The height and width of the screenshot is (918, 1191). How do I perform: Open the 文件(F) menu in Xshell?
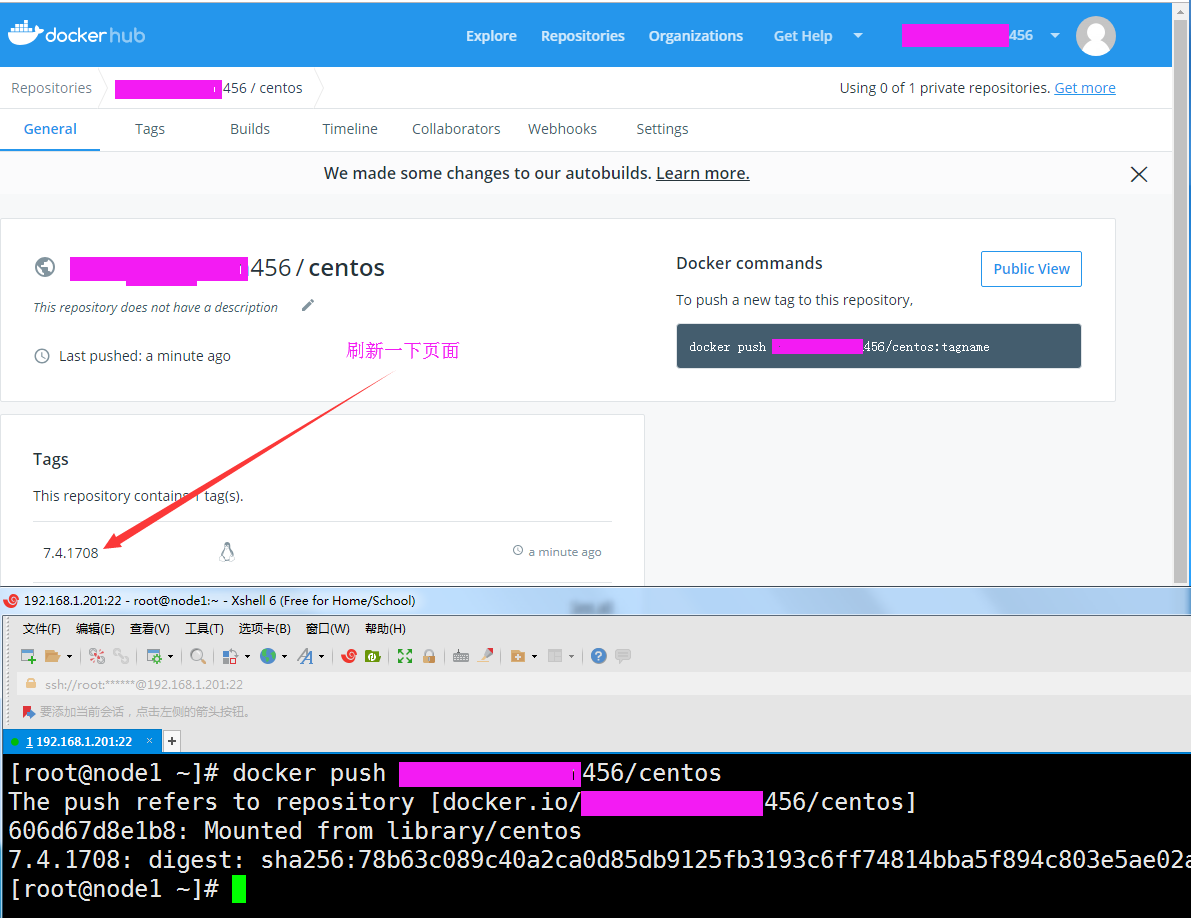point(41,629)
